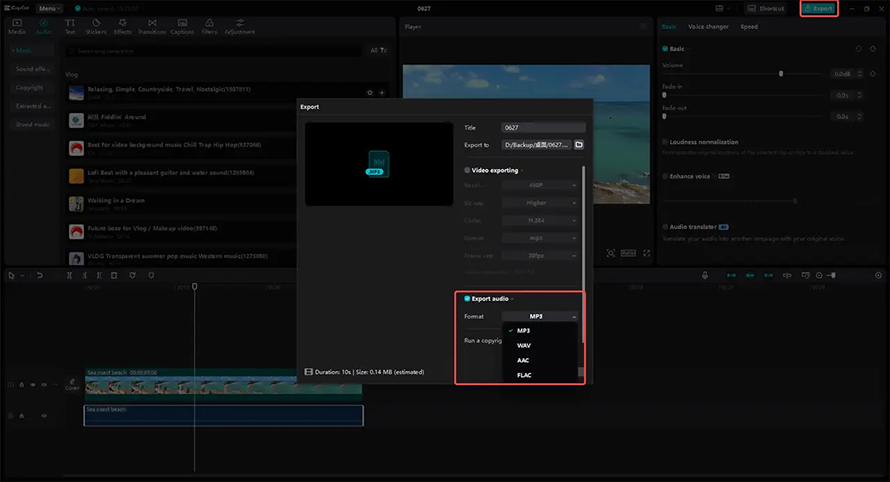The height and width of the screenshot is (482, 890).
Task: Click the Export button at top right
Action: [818, 9]
